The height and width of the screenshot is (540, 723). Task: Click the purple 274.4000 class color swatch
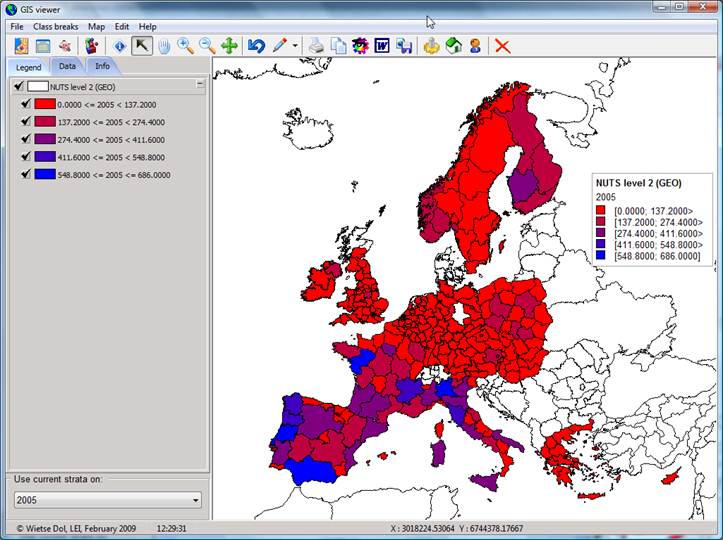click(45, 139)
